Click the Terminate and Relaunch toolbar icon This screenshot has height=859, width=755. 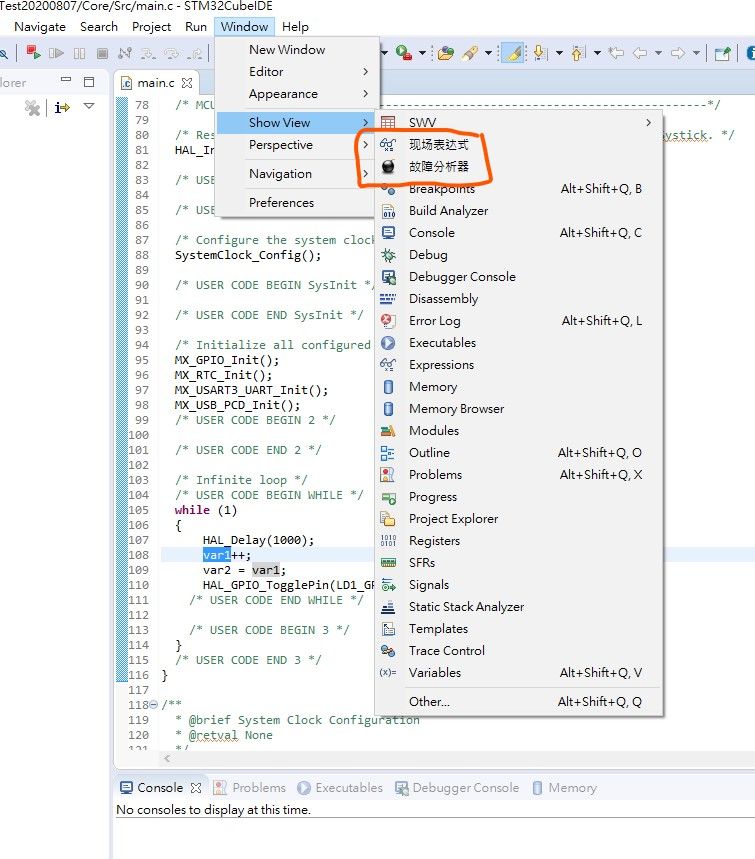pos(33,53)
